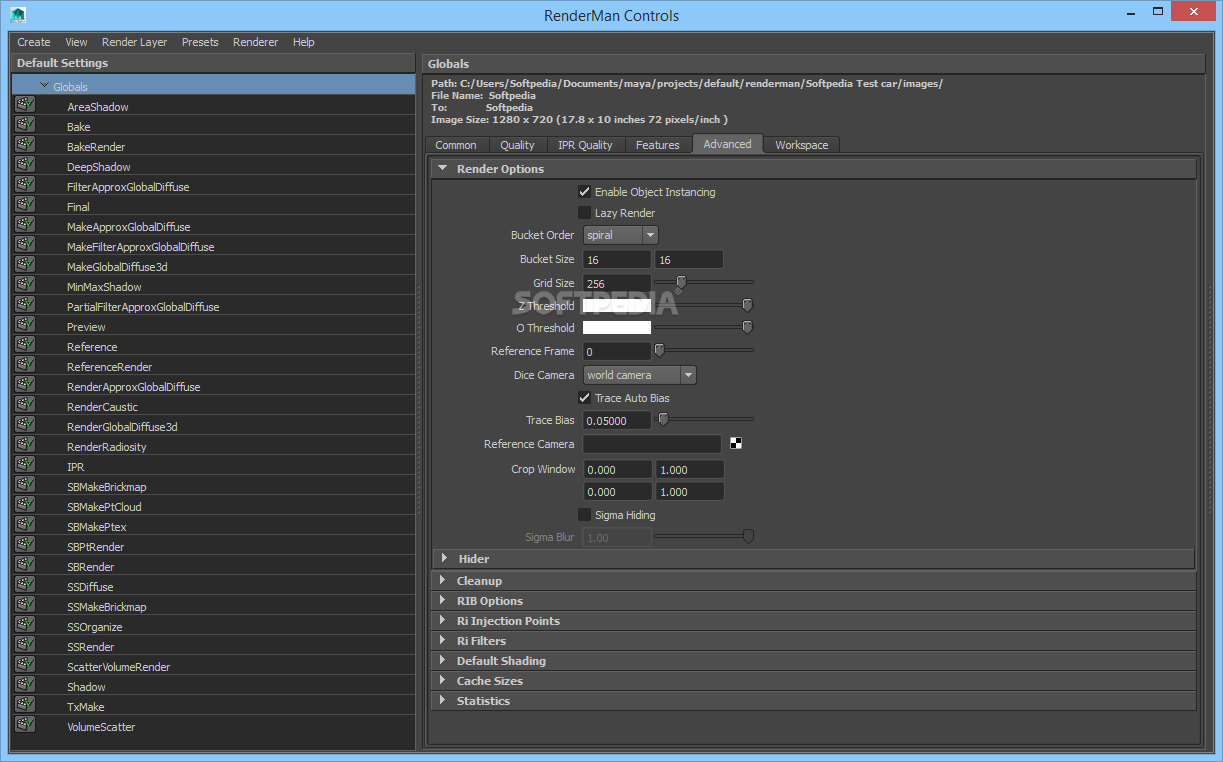Click the Trace Bias slider handle
This screenshot has height=762, width=1223.
coord(662,420)
